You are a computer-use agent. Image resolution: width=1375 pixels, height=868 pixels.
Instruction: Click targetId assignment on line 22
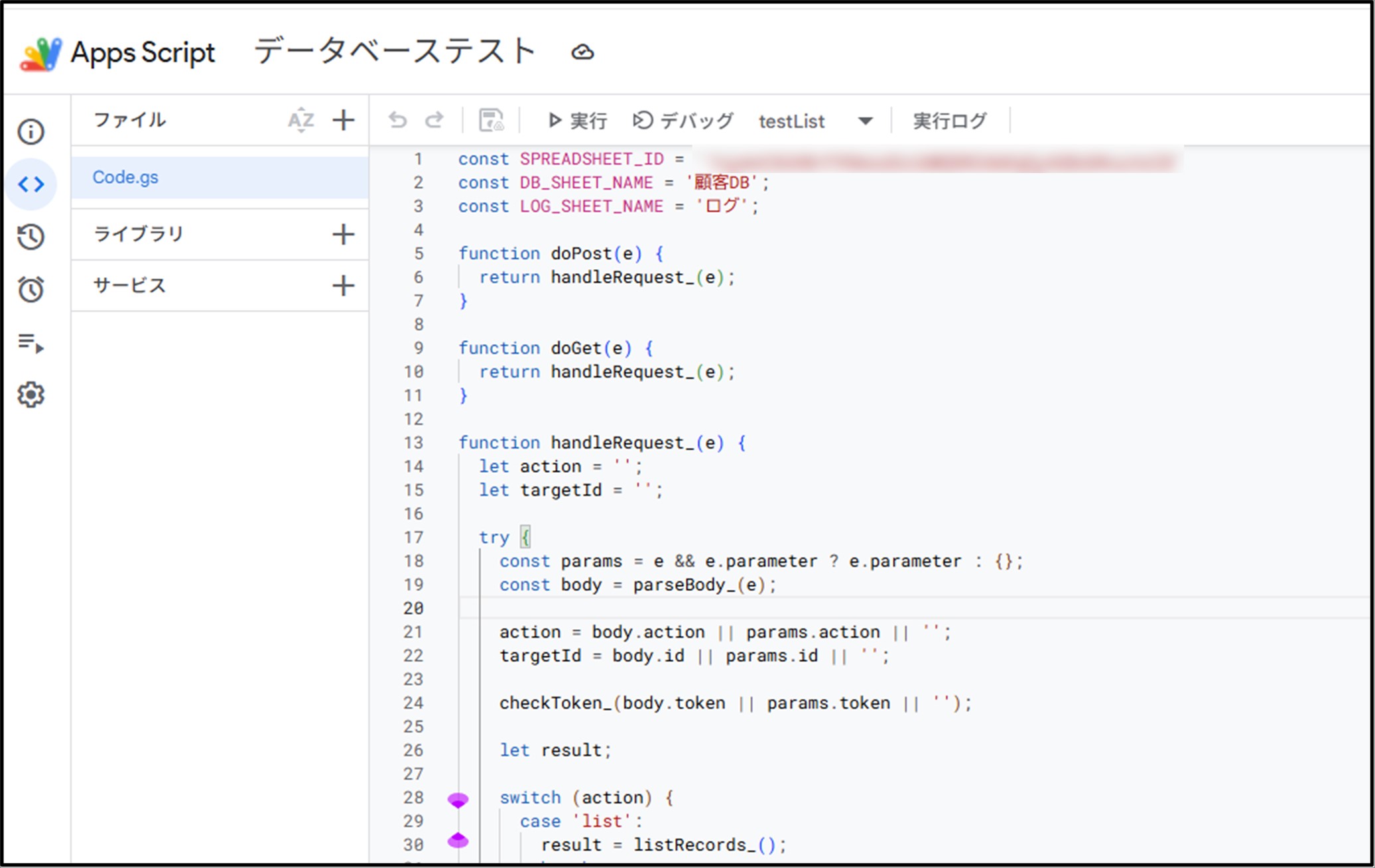694,656
